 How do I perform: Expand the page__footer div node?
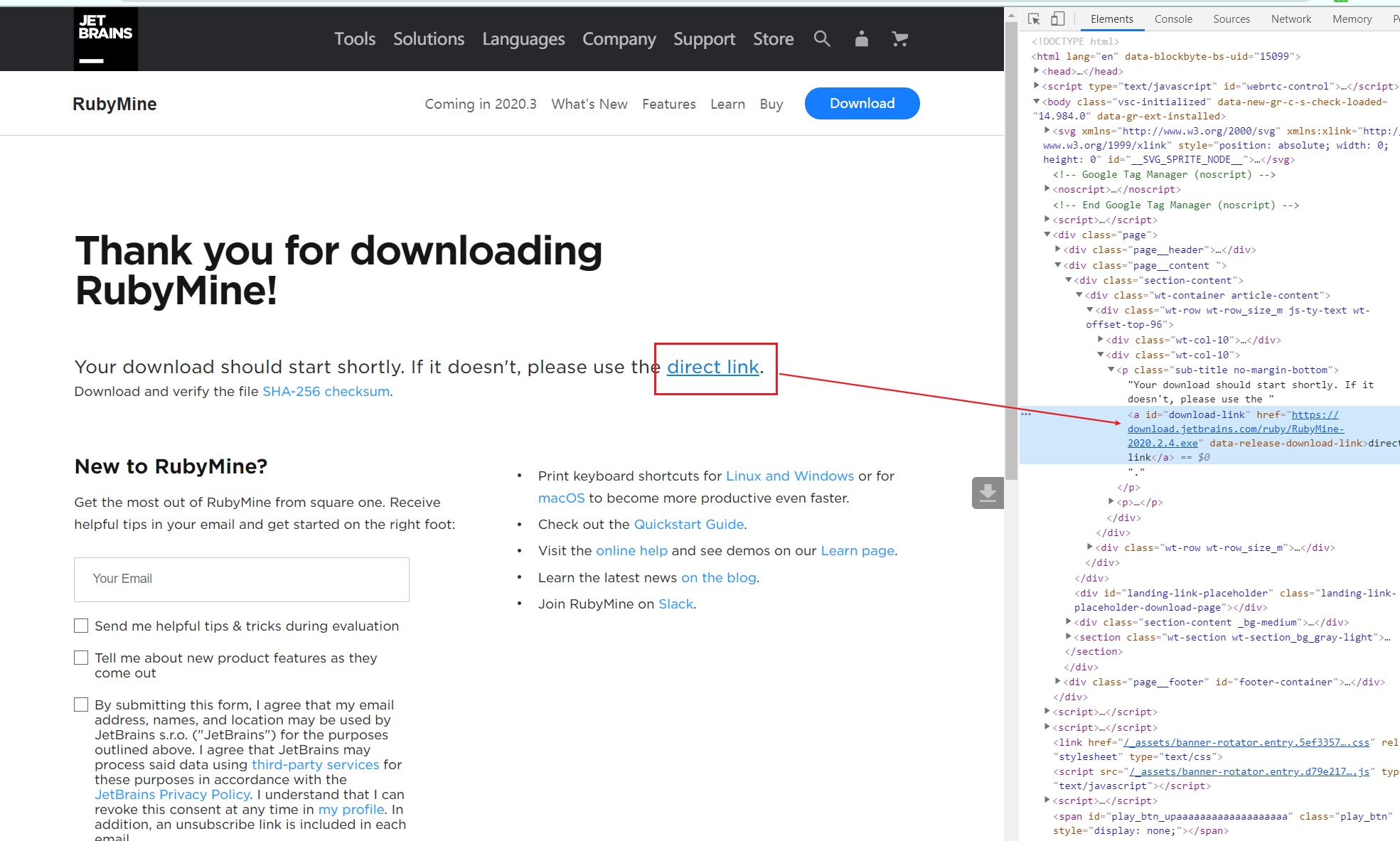pos(1058,682)
